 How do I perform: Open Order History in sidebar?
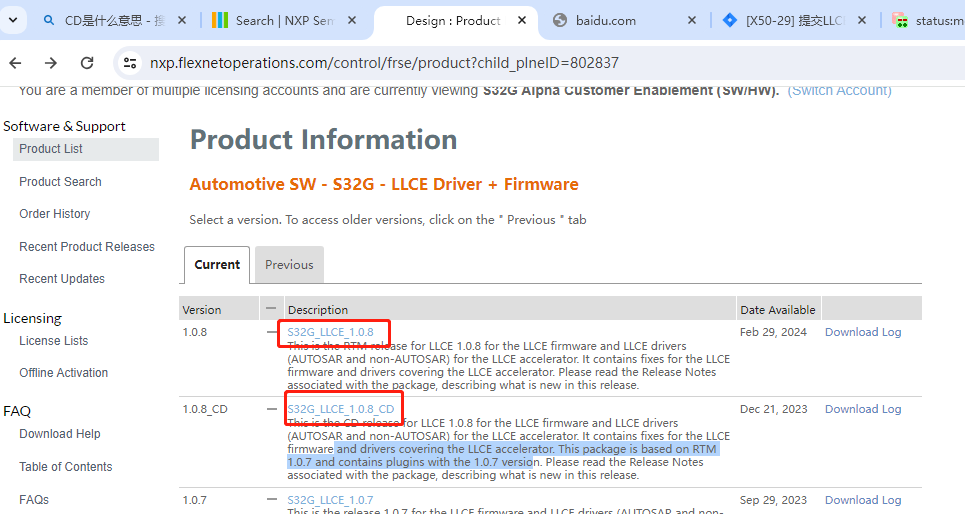click(x=55, y=214)
